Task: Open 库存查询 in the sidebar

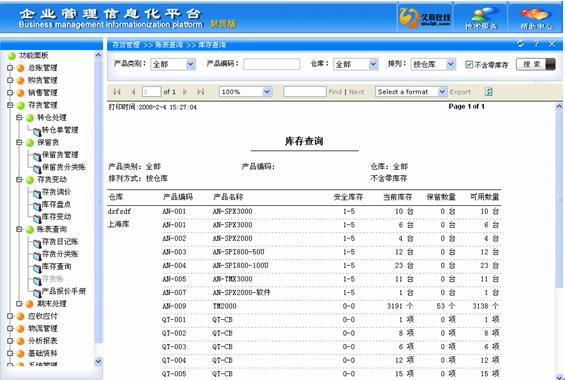Action: coord(56,266)
